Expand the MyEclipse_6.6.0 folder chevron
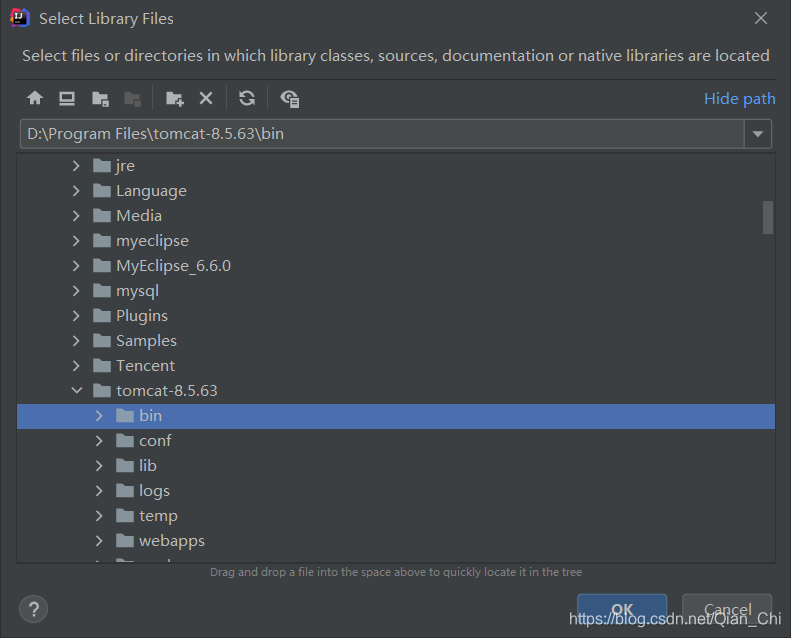This screenshot has width=791, height=638. tap(76, 266)
